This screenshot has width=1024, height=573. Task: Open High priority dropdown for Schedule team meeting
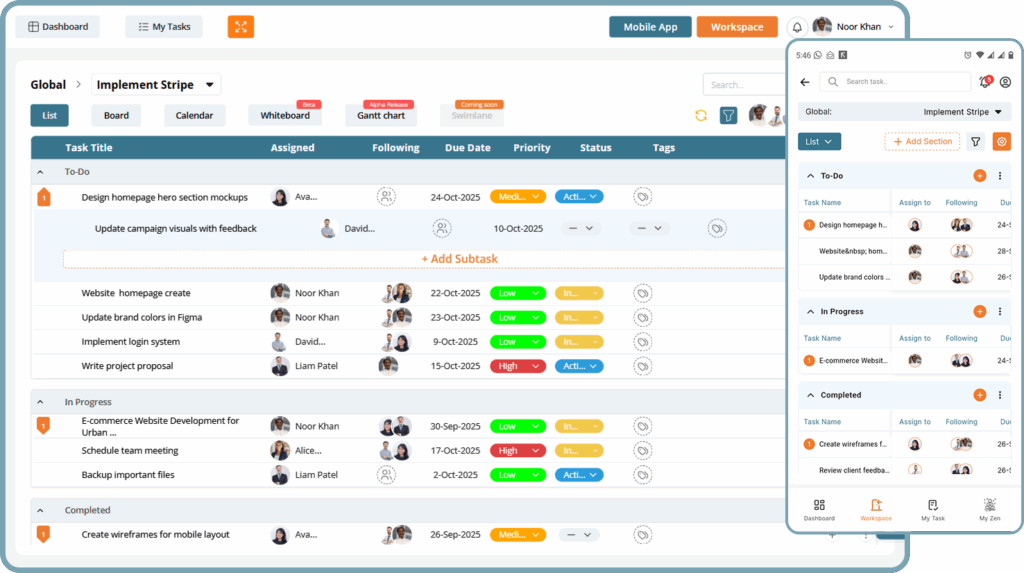pos(517,451)
